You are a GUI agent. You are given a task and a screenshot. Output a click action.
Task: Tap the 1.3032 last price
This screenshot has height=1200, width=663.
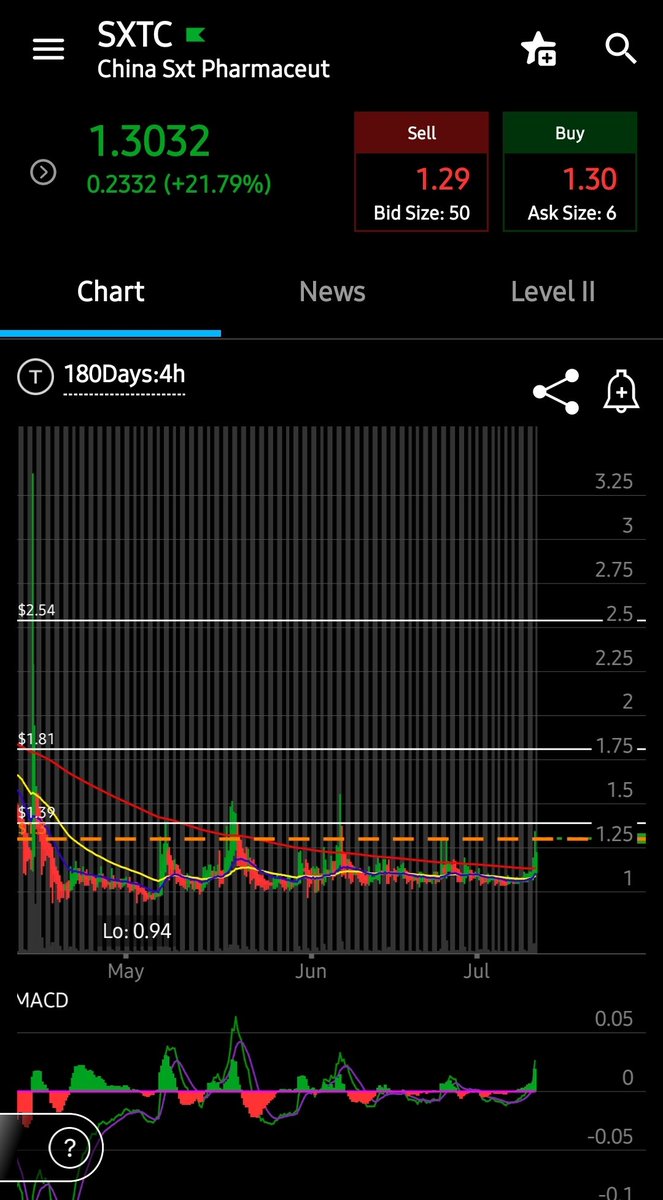click(149, 142)
